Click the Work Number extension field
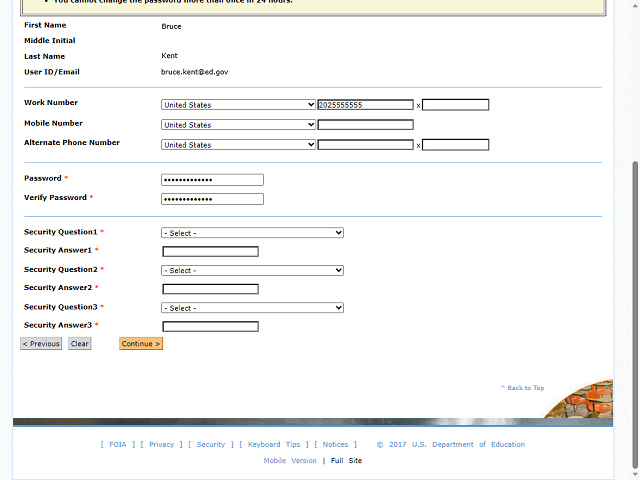The width and height of the screenshot is (640, 480). point(456,105)
